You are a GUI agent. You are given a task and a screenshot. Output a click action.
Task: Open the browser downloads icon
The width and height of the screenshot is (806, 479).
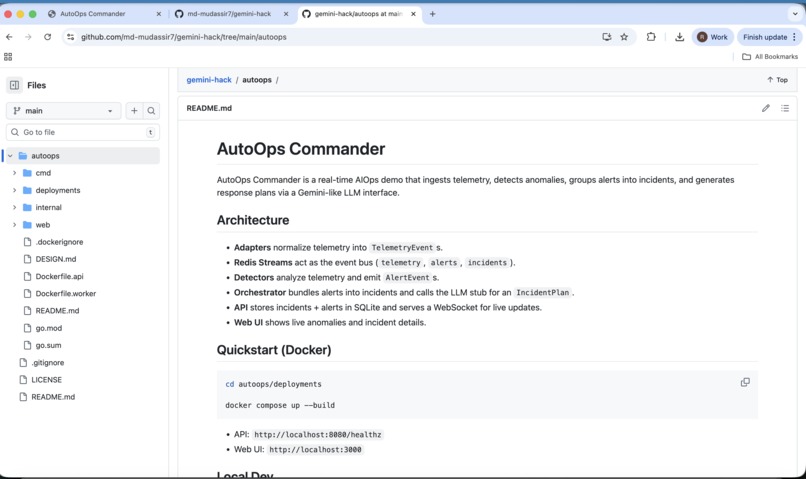[x=679, y=37]
